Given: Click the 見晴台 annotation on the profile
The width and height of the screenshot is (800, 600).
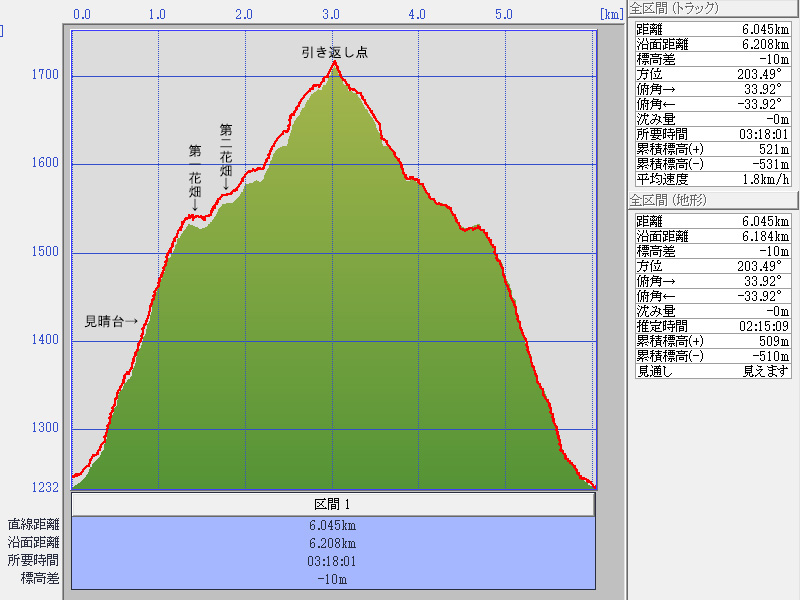Looking at the screenshot, I should pos(111,322).
